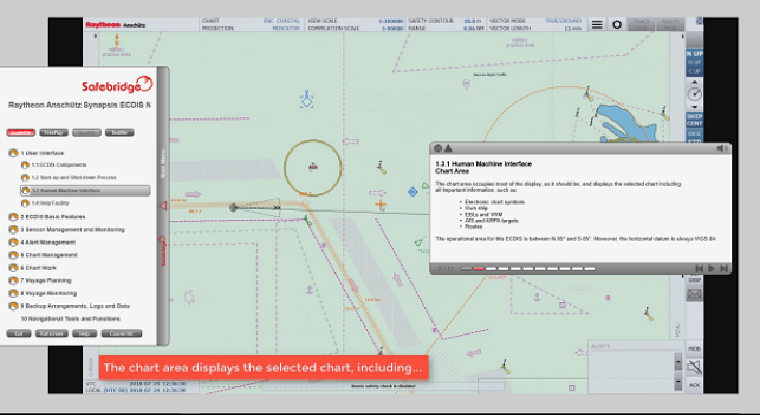Expand 7 Voyage Planning section
This screenshot has width=760, height=415.
click(45, 281)
